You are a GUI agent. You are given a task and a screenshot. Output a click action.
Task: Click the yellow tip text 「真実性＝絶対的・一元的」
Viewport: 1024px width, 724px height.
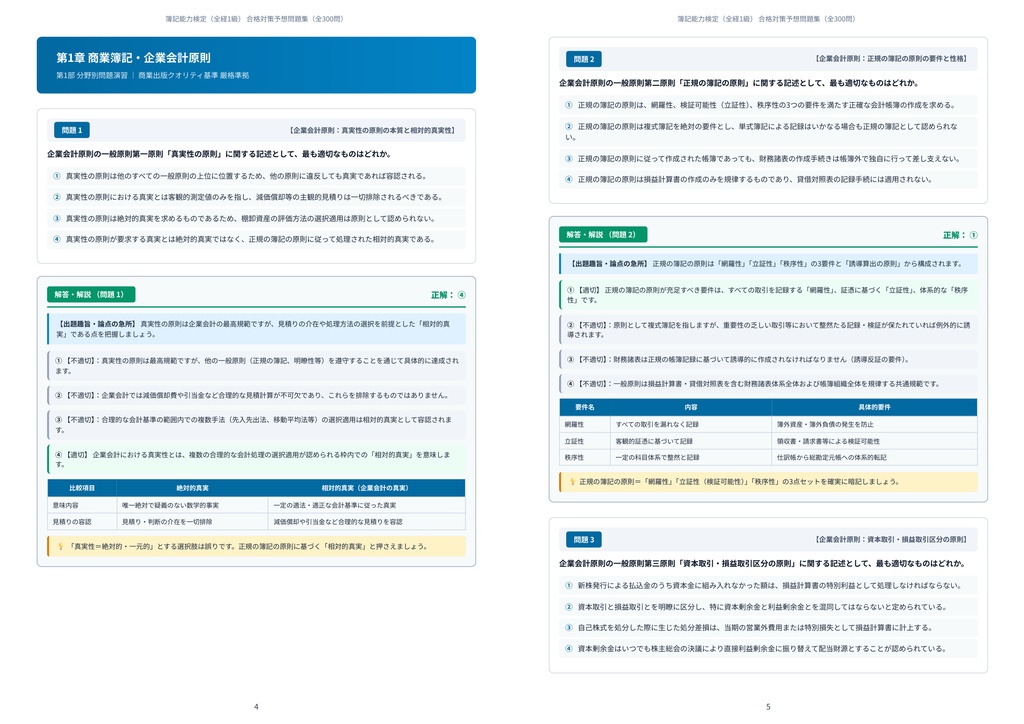click(248, 546)
